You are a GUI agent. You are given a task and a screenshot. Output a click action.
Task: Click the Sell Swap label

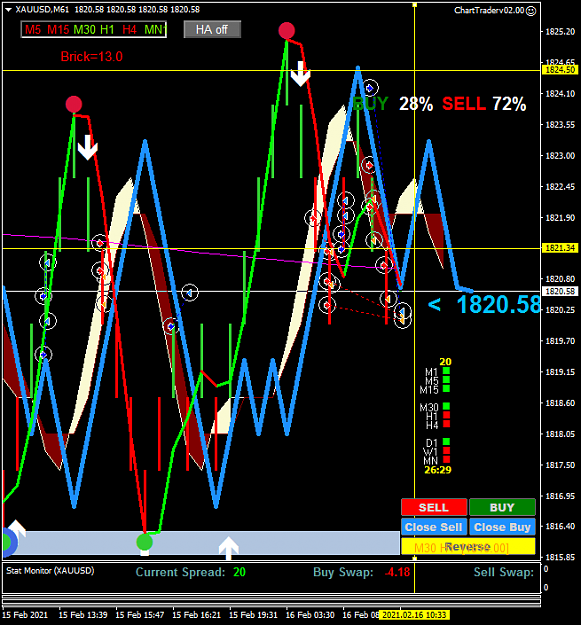pyautogui.click(x=504, y=572)
